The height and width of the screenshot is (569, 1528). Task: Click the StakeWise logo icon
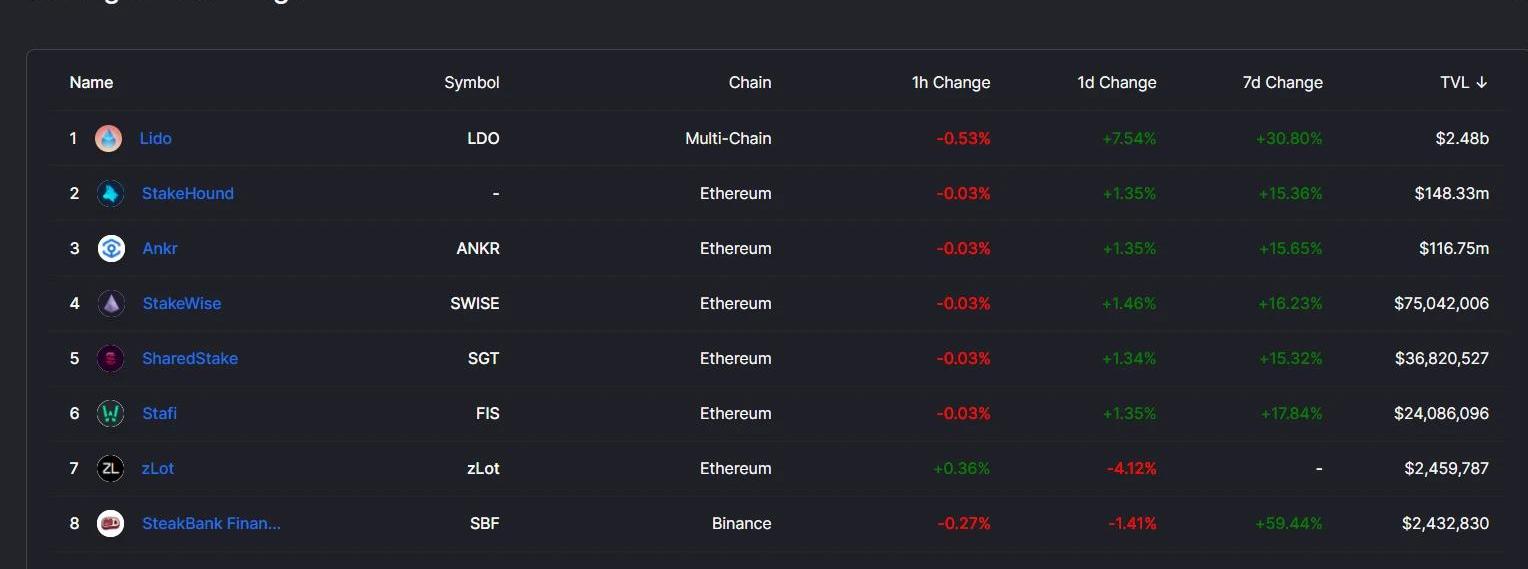(x=111, y=303)
